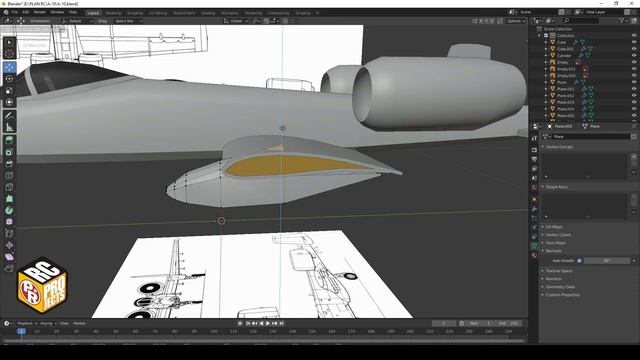The image size is (640, 360).
Task: Click the Select Box mode button
Action: pyautogui.click(x=127, y=21)
